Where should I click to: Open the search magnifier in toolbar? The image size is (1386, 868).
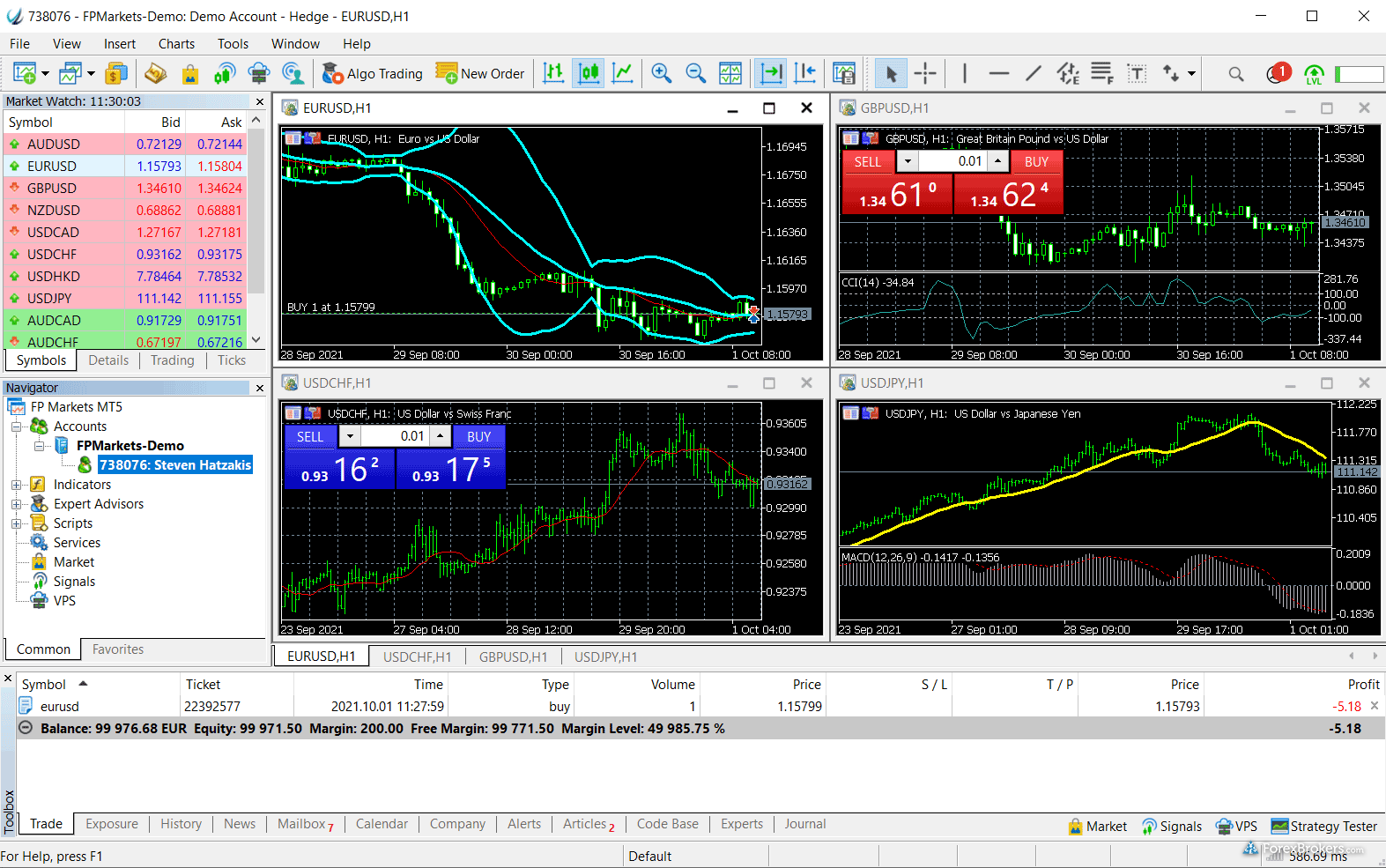[x=1235, y=74]
